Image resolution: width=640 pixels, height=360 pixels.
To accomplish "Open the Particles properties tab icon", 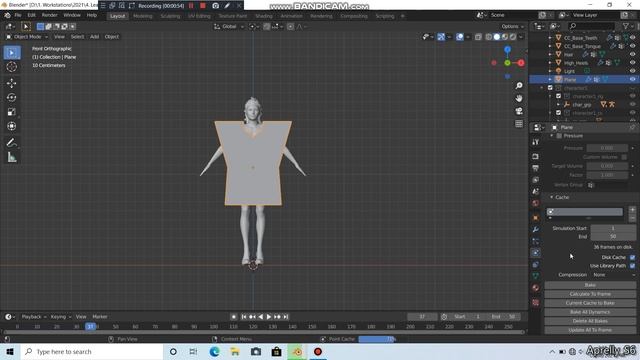I will [x=536, y=241].
